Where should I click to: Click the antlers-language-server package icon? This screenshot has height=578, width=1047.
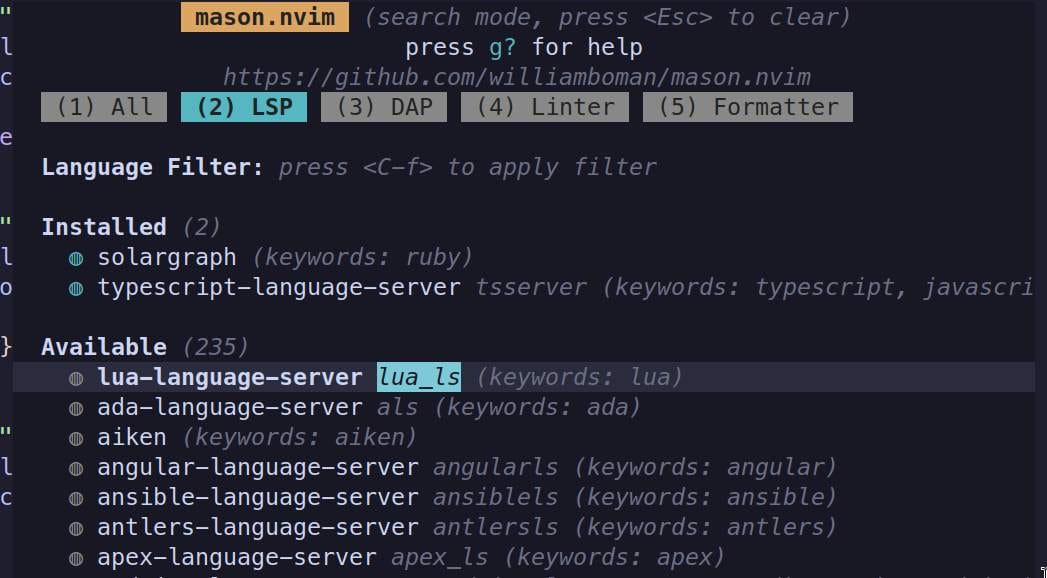(x=76, y=529)
